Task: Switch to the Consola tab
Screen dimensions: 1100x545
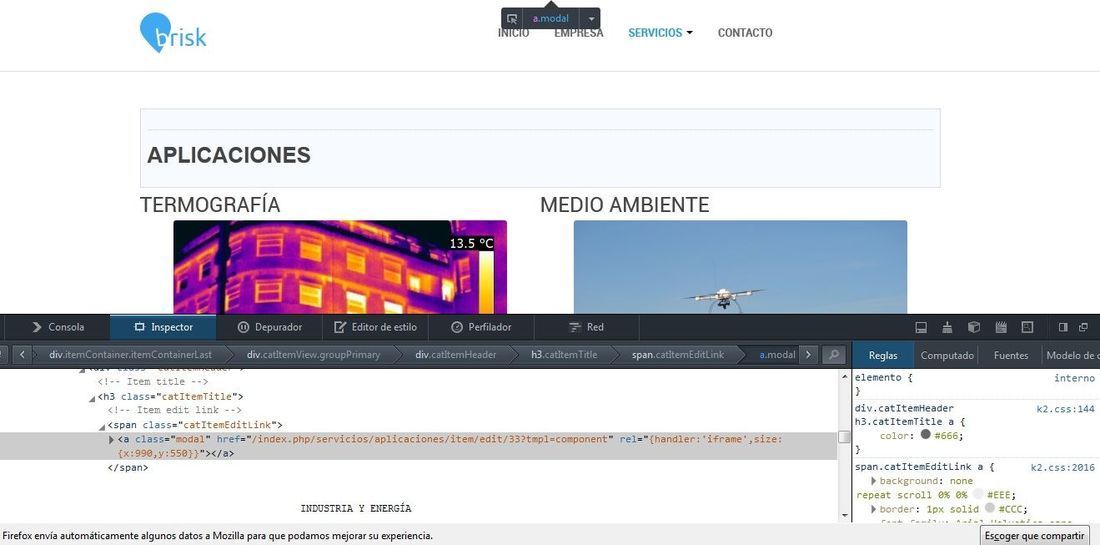Action: (58, 327)
